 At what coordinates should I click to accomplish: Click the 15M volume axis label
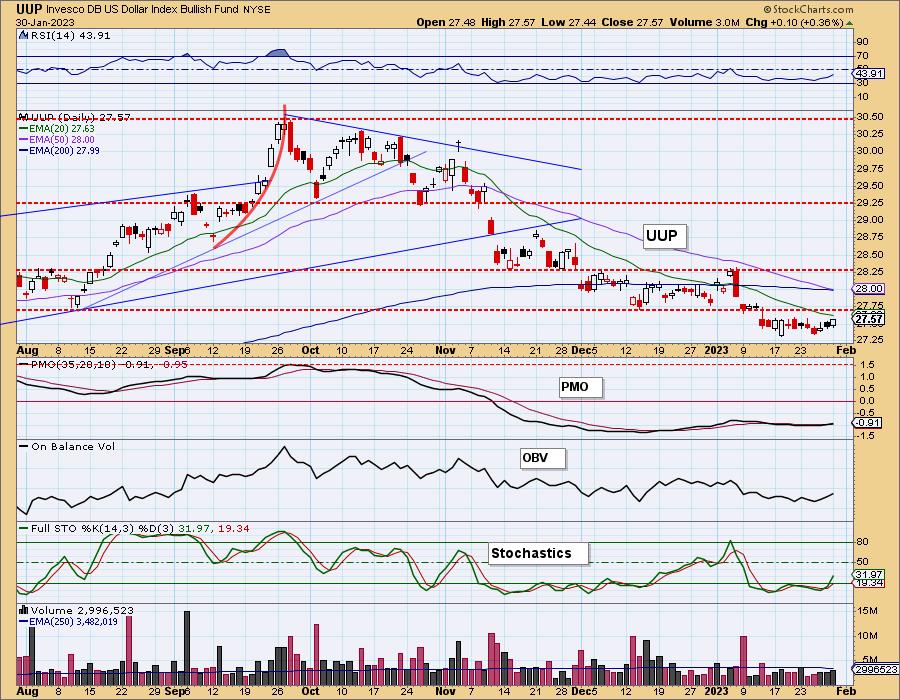867,611
